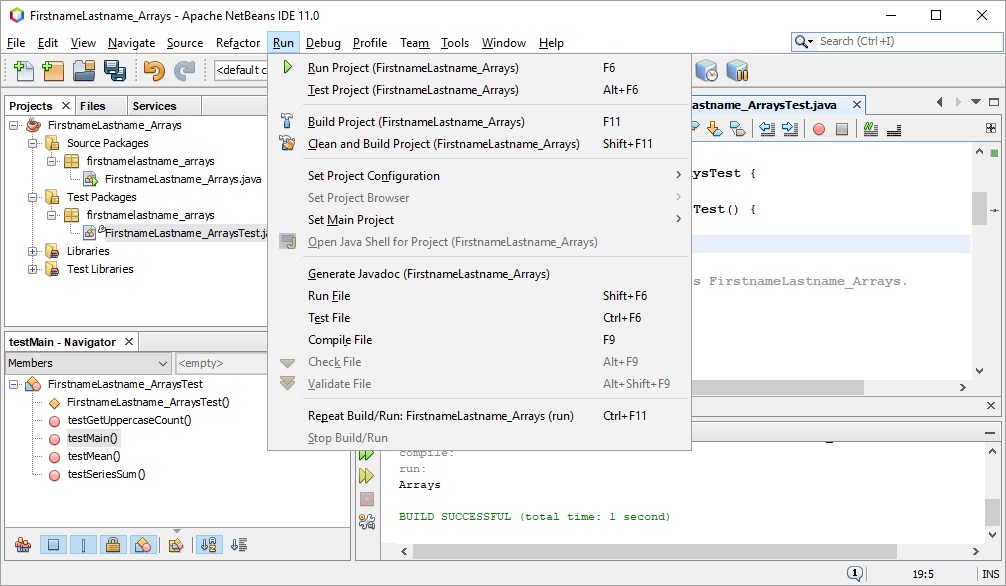Collapse the FirstnameLastname_Arrays project root node
The image size is (1006, 586).
coord(13,125)
